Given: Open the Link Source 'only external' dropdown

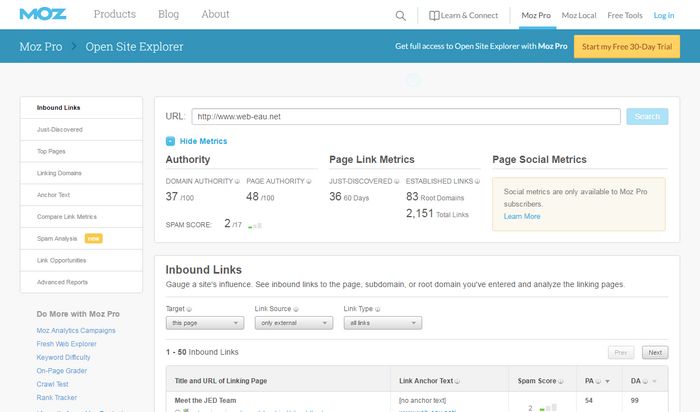Looking at the screenshot, I should (x=294, y=323).
